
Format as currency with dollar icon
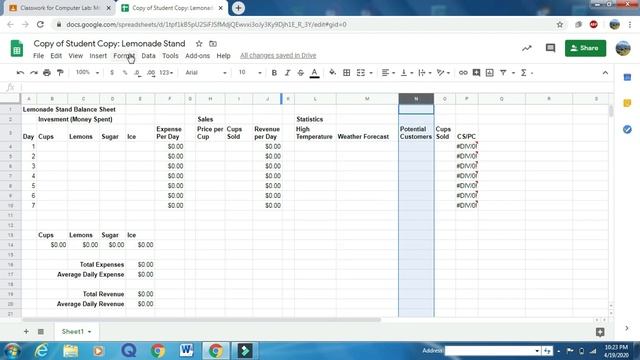[x=112, y=73]
